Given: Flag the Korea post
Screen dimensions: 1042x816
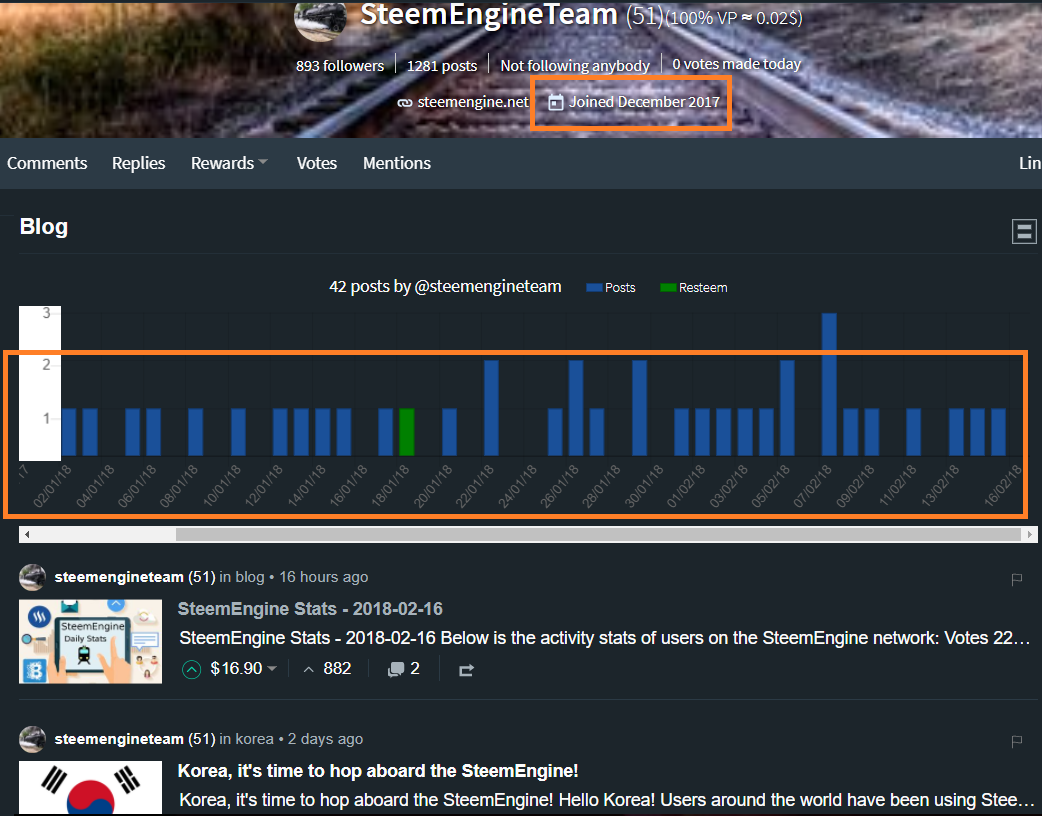Looking at the screenshot, I should (1016, 741).
